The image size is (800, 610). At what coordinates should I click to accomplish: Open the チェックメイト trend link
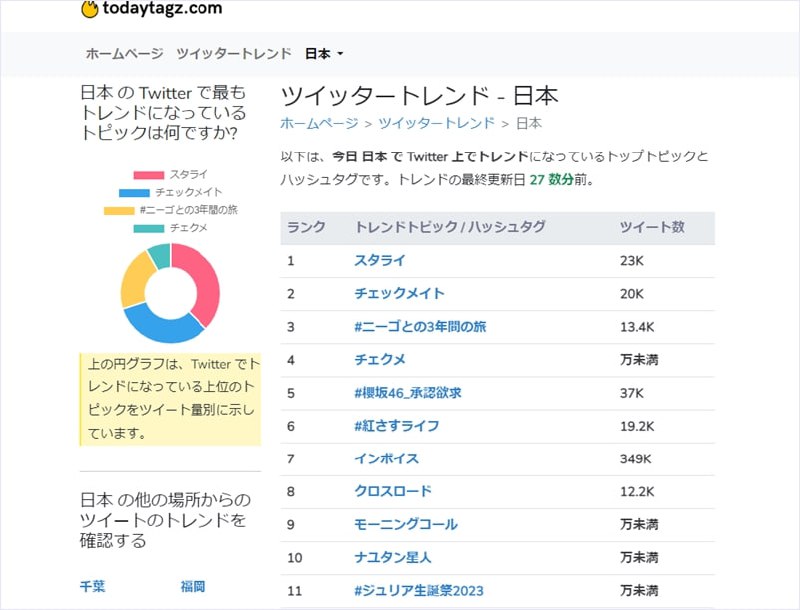pyautogui.click(x=399, y=294)
